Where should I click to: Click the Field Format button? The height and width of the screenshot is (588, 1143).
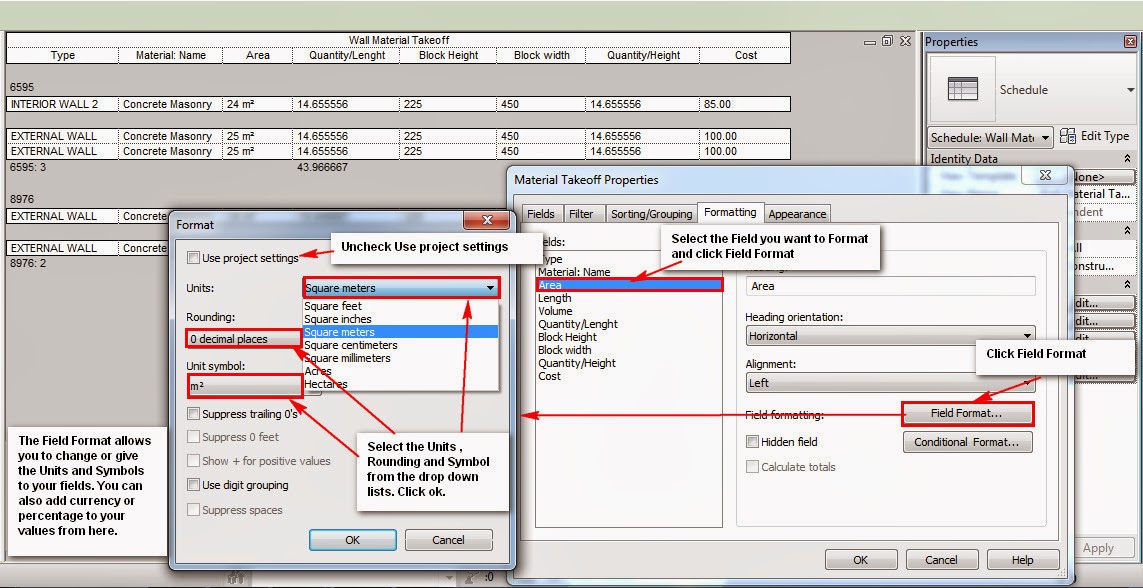click(967, 413)
